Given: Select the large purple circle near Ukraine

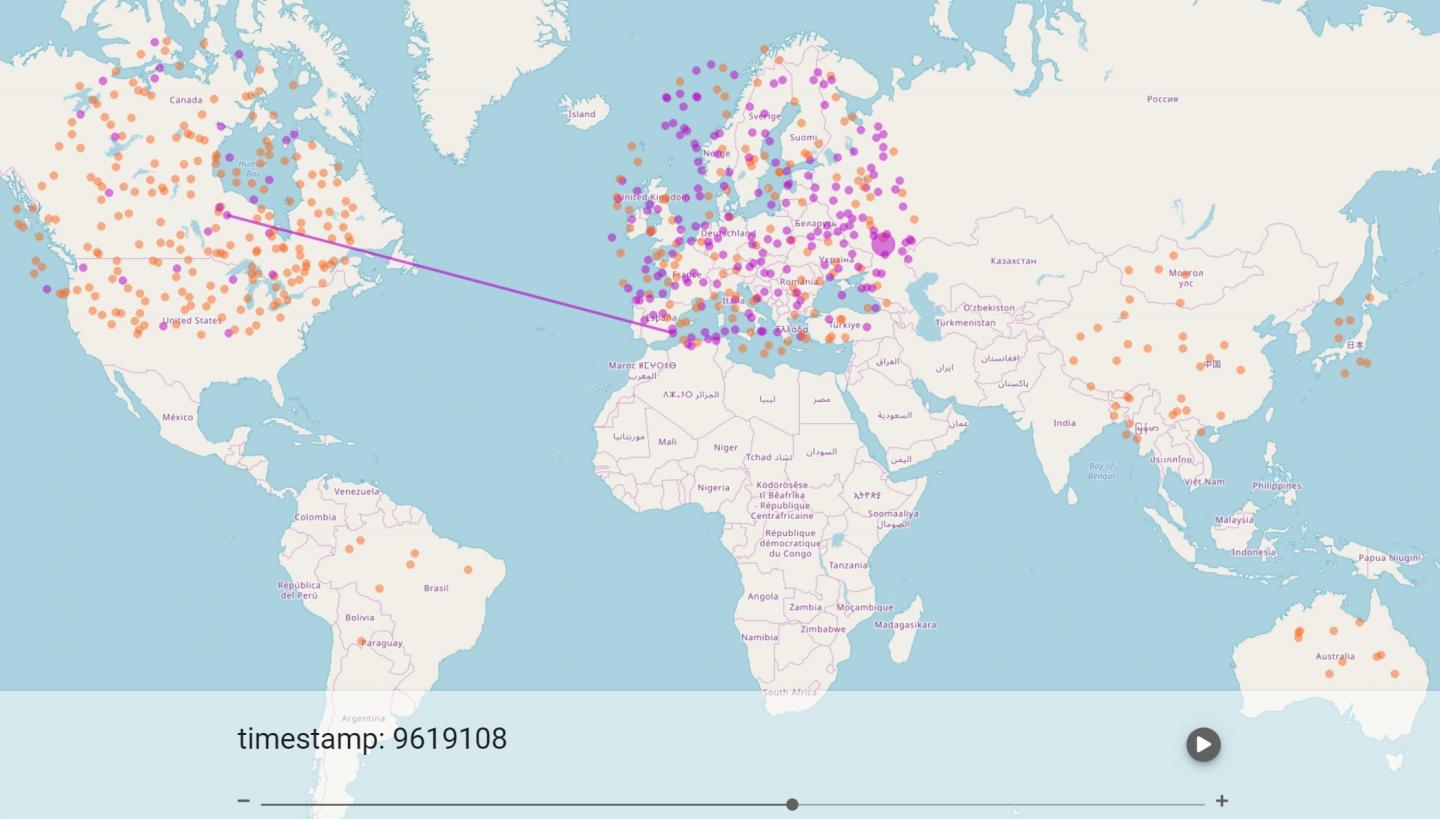Looking at the screenshot, I should pos(883,244).
